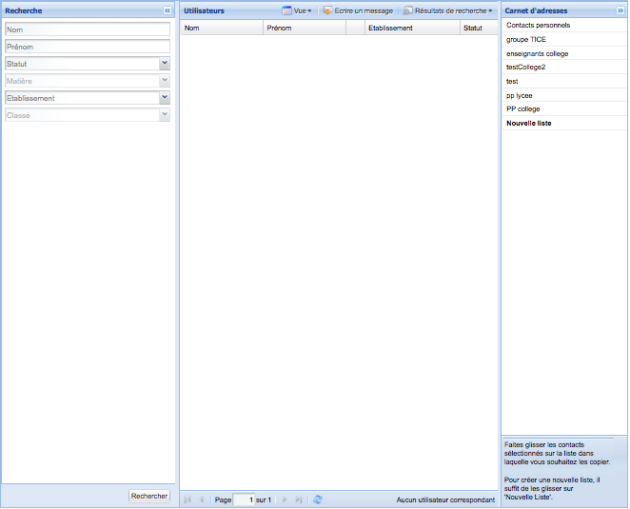Focus the Nom search field

point(87,29)
